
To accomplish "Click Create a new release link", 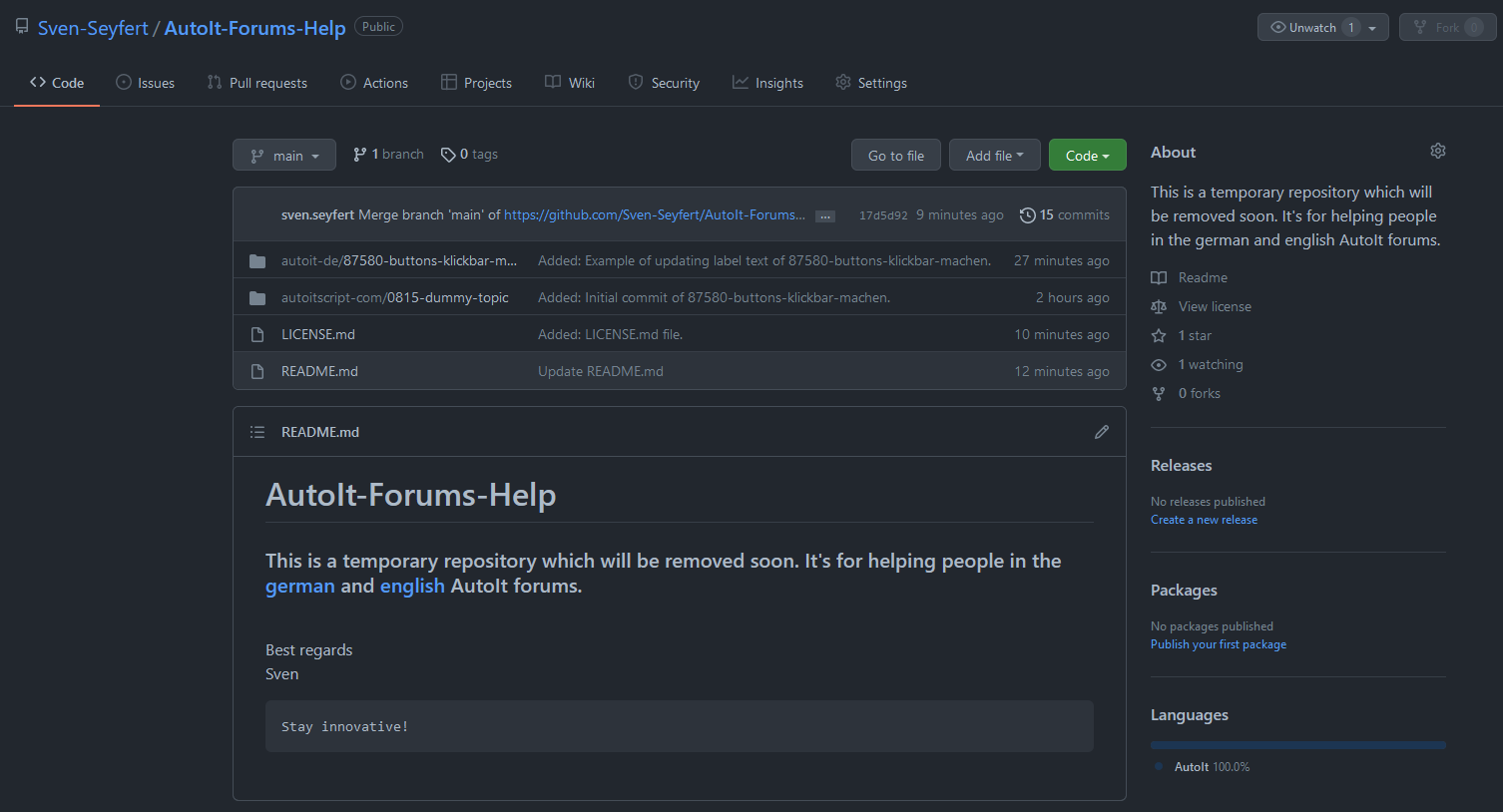I will click(1204, 520).
